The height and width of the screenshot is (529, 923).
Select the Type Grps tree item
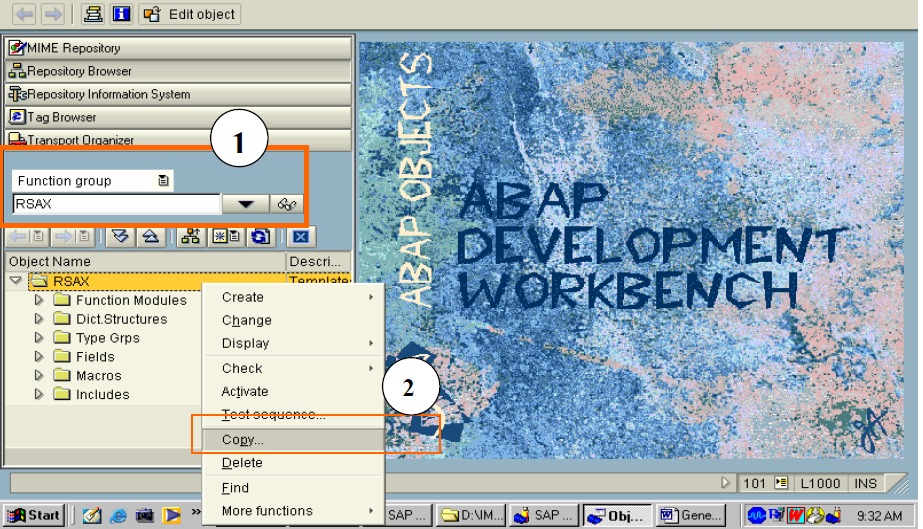pos(108,338)
